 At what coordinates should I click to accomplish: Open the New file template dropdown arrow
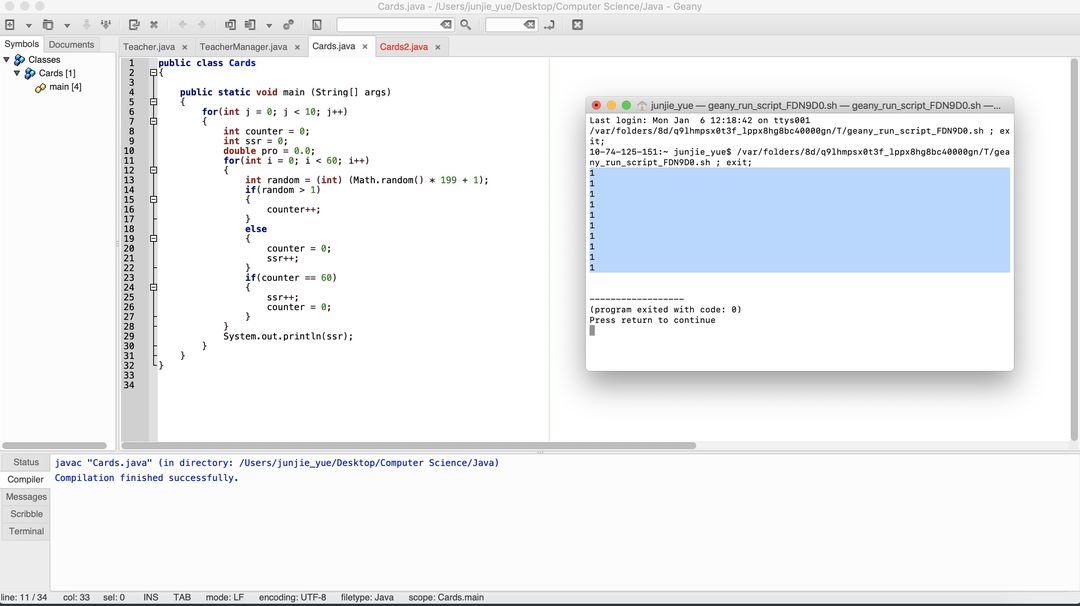coord(28,25)
